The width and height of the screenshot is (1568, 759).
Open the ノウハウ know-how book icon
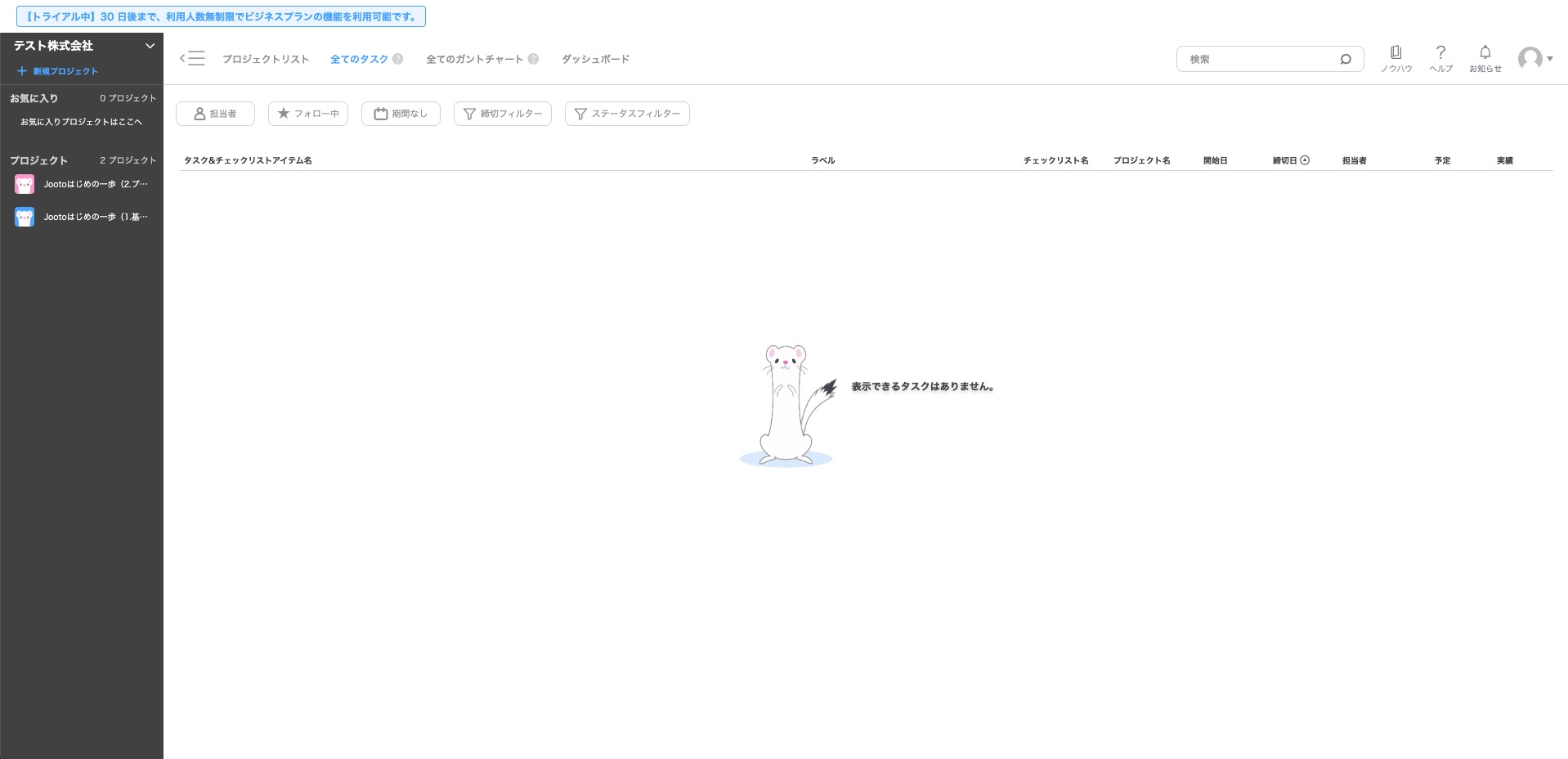click(x=1396, y=53)
